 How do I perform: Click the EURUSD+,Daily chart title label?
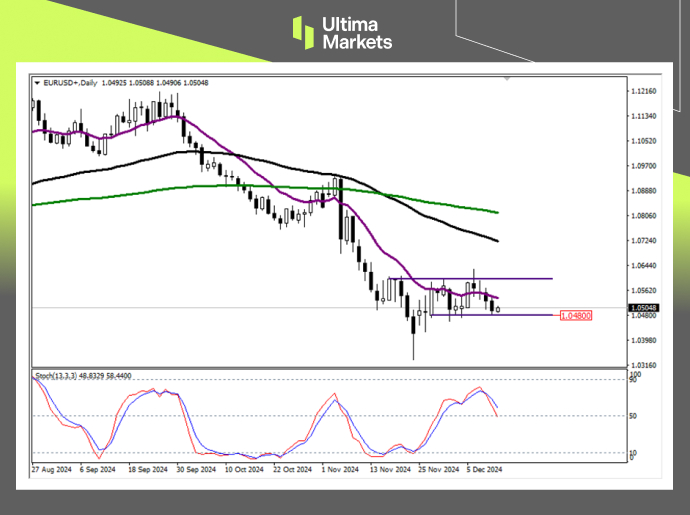pos(67,82)
